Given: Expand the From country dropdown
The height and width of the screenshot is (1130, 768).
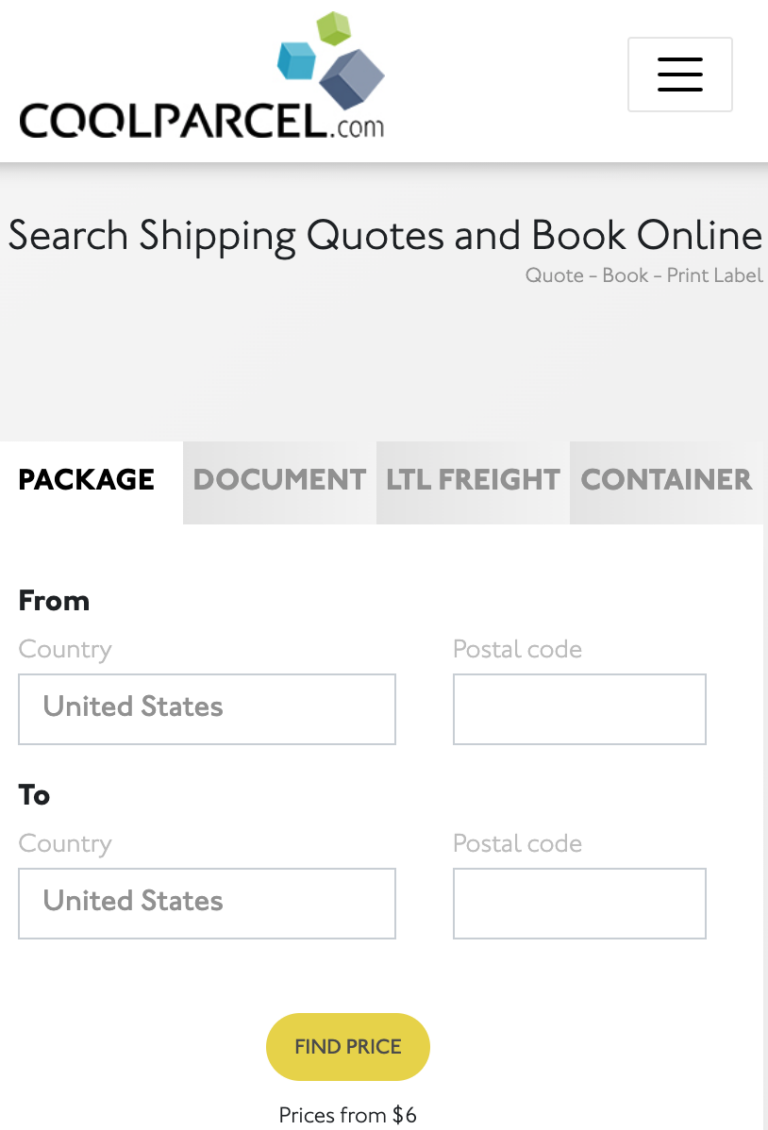Looking at the screenshot, I should point(207,708).
